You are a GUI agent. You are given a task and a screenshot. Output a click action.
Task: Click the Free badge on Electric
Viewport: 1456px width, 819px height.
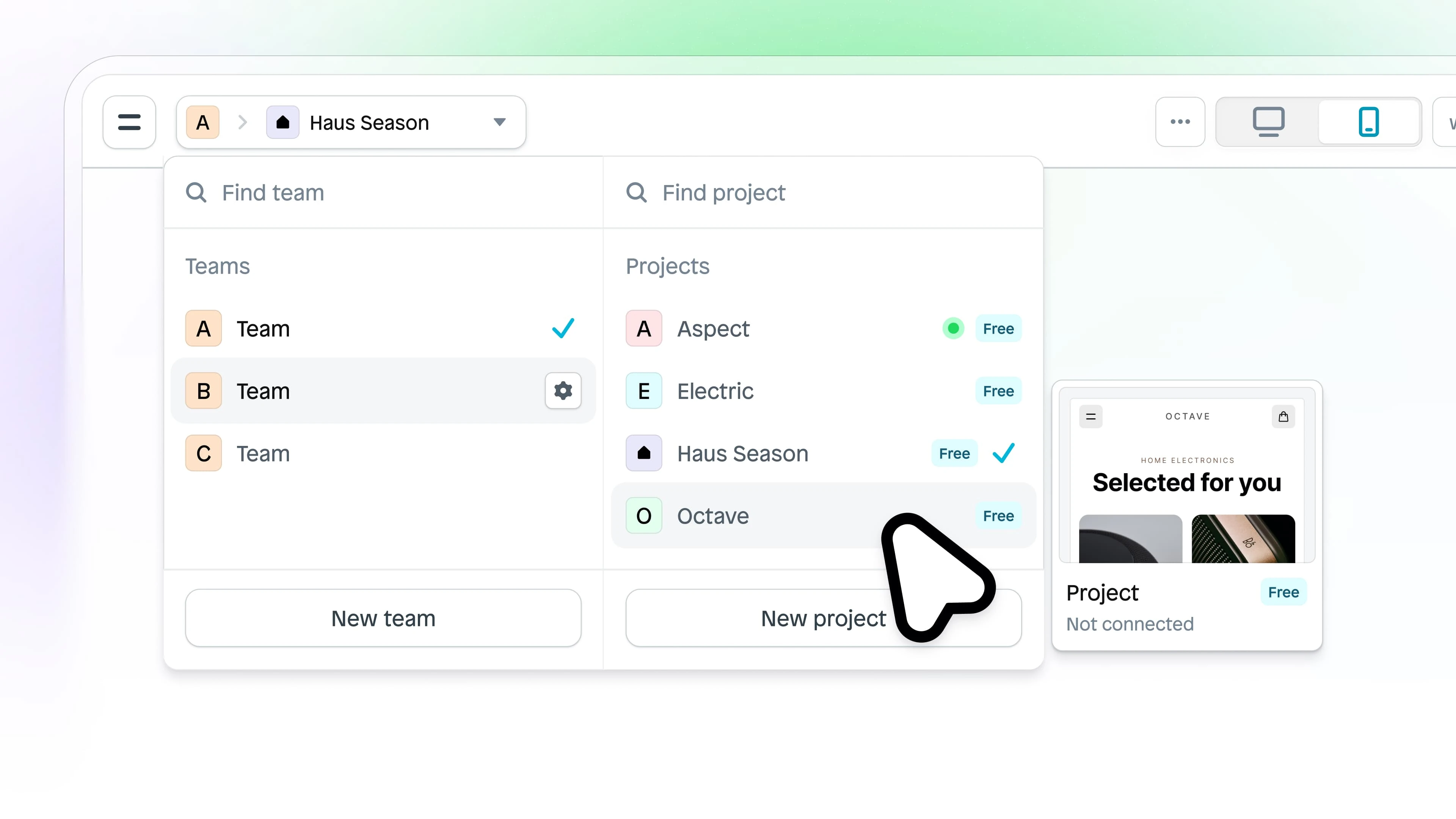point(998,391)
